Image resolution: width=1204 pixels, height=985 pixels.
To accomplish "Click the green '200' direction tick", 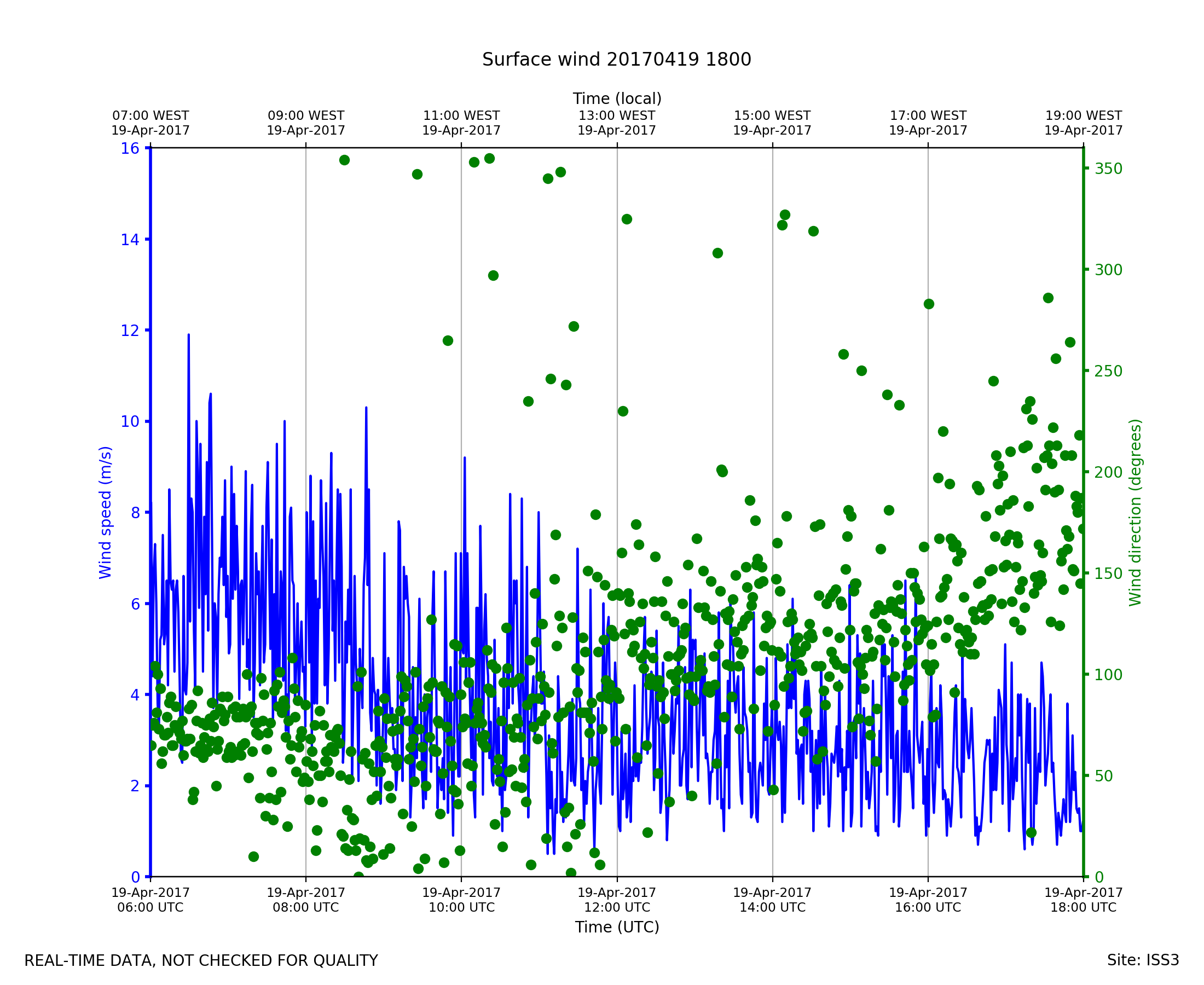I will 1108,472.
